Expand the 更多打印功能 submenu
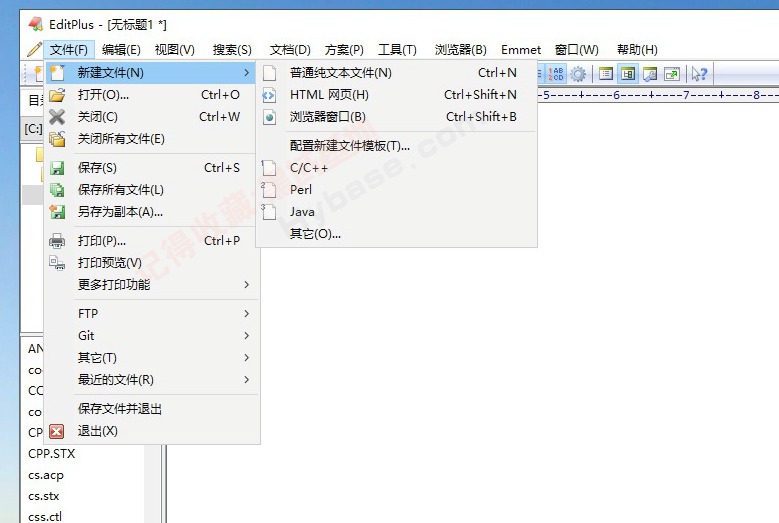Viewport: 779px width, 523px height. tap(151, 285)
